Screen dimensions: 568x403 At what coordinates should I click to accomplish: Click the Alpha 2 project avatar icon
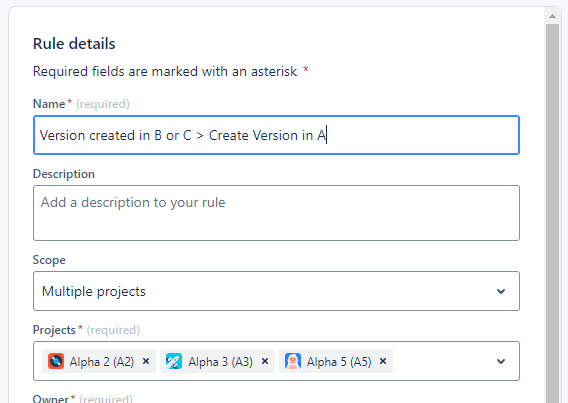pos(56,361)
